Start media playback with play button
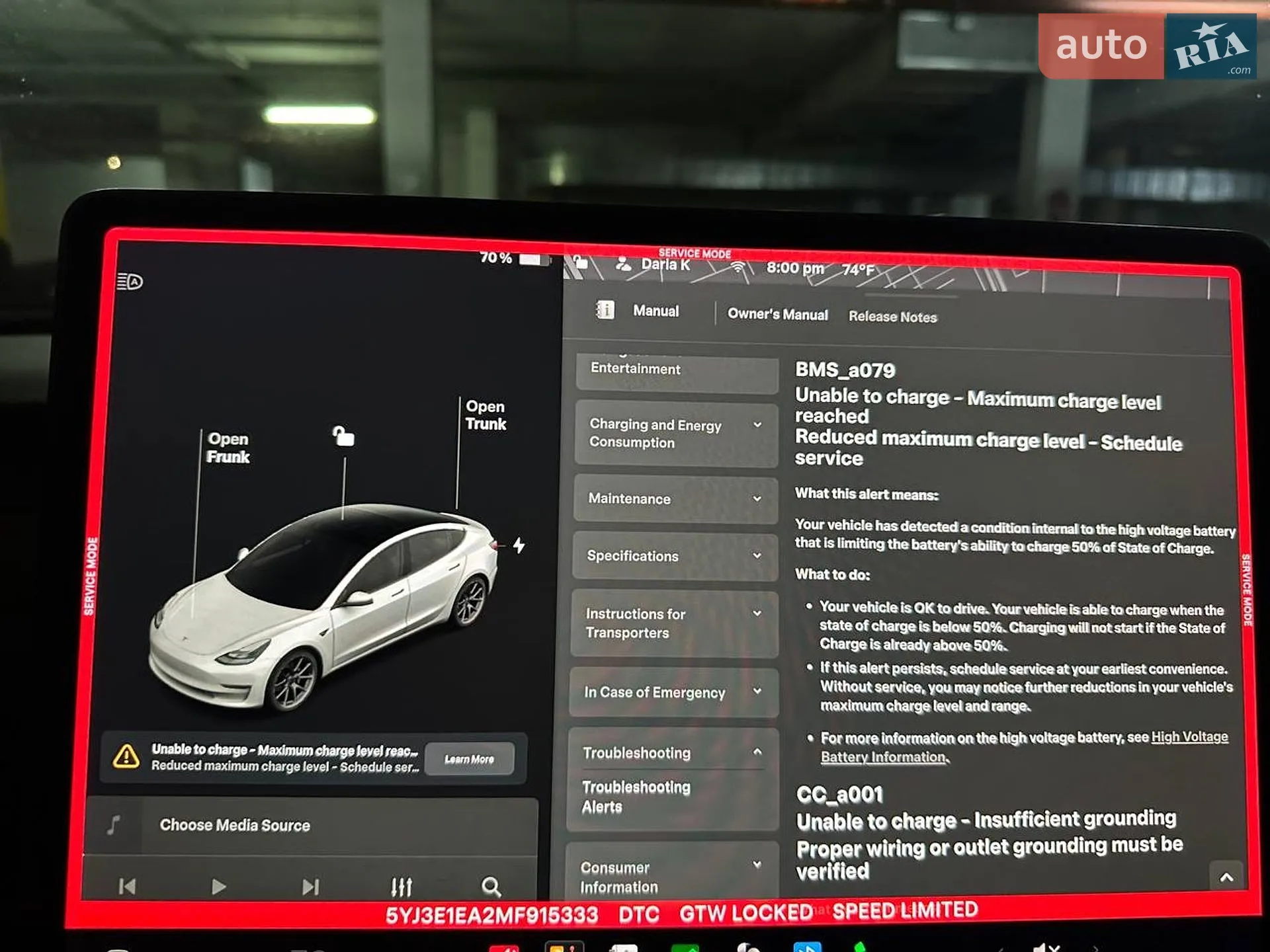1270x952 pixels. [x=218, y=886]
